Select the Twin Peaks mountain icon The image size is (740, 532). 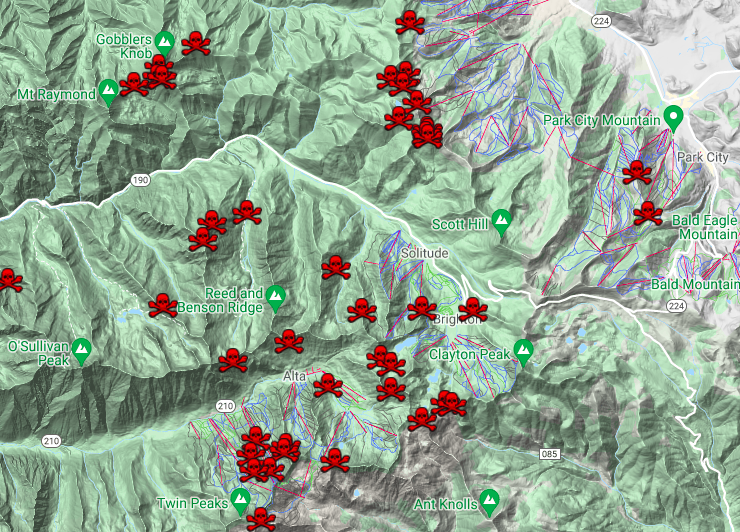coord(241,498)
